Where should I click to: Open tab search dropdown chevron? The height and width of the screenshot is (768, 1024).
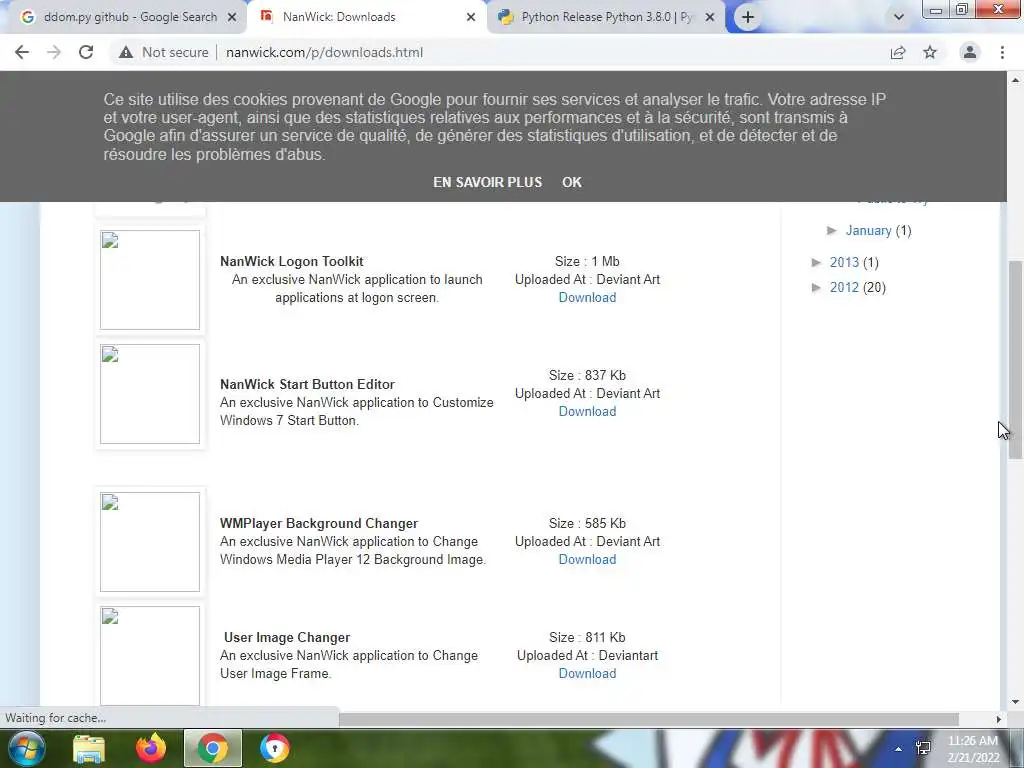(x=899, y=17)
